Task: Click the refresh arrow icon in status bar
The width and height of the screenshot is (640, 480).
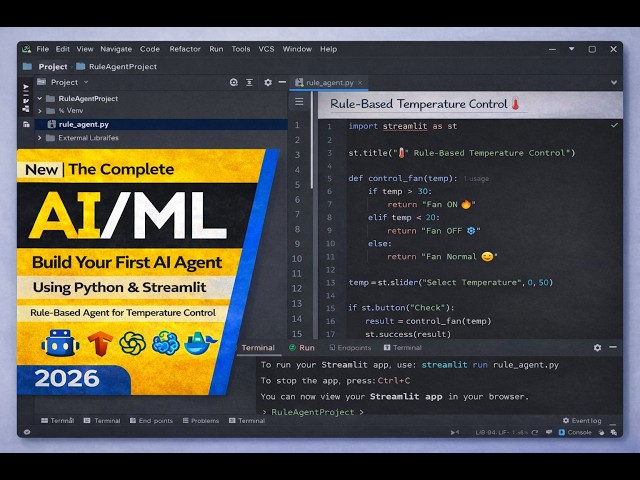Action: 535,432
